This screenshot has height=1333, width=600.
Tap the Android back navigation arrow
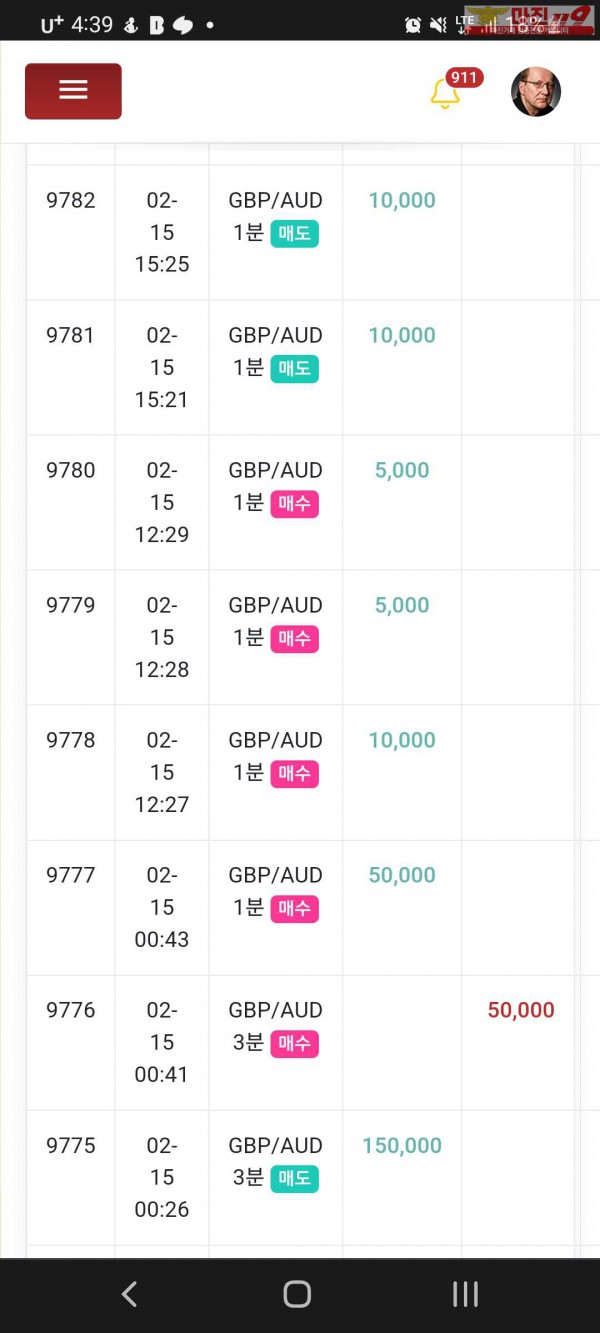tap(129, 1294)
